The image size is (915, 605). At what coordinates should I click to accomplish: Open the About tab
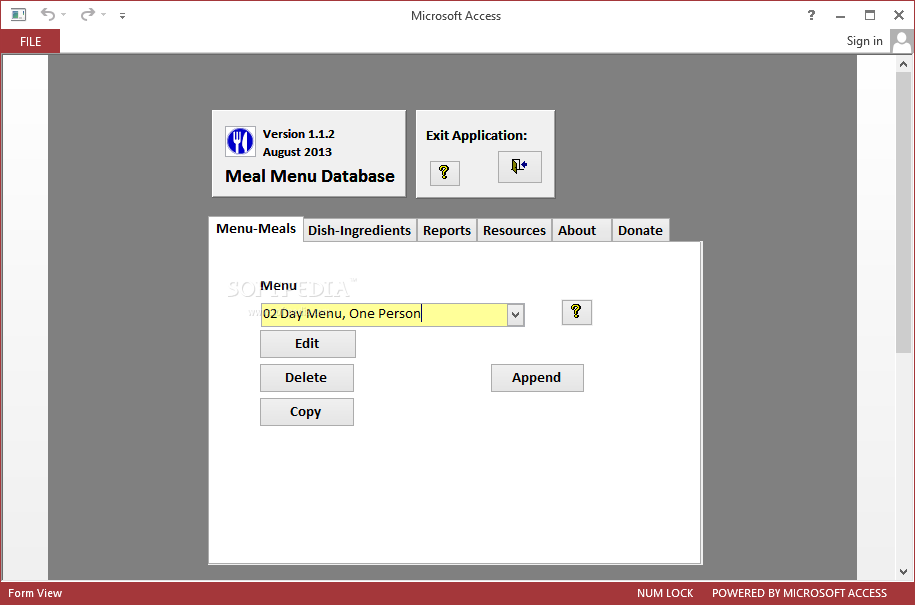[x=581, y=230]
